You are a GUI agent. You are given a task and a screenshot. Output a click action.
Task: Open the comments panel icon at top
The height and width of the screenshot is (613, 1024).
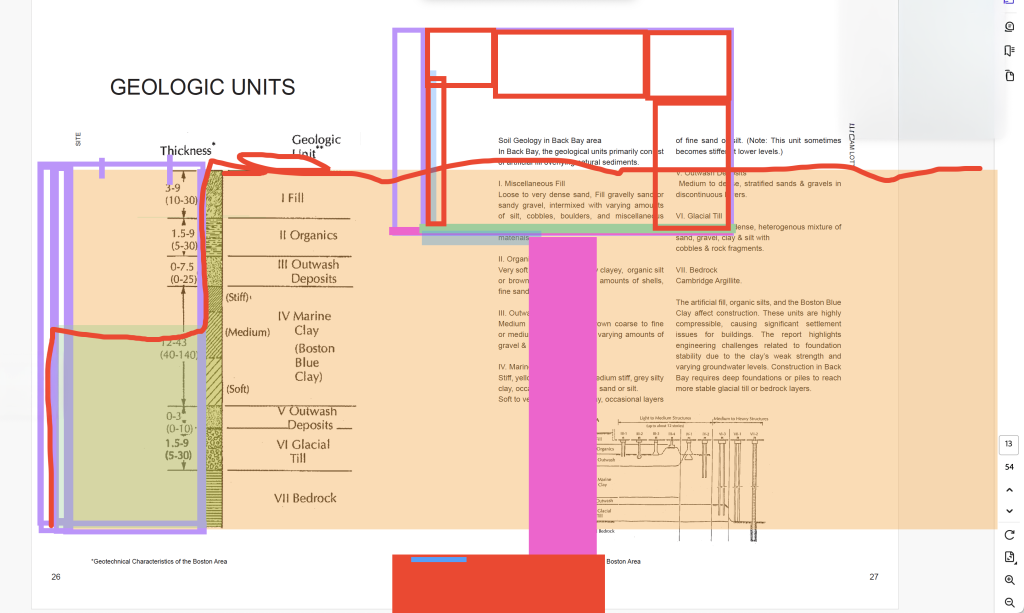pos(1009,4)
